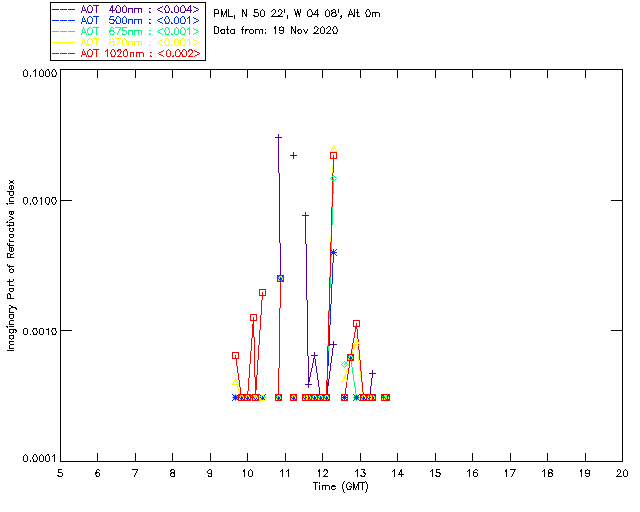Click the x-axis tick label 17

click(x=510, y=473)
